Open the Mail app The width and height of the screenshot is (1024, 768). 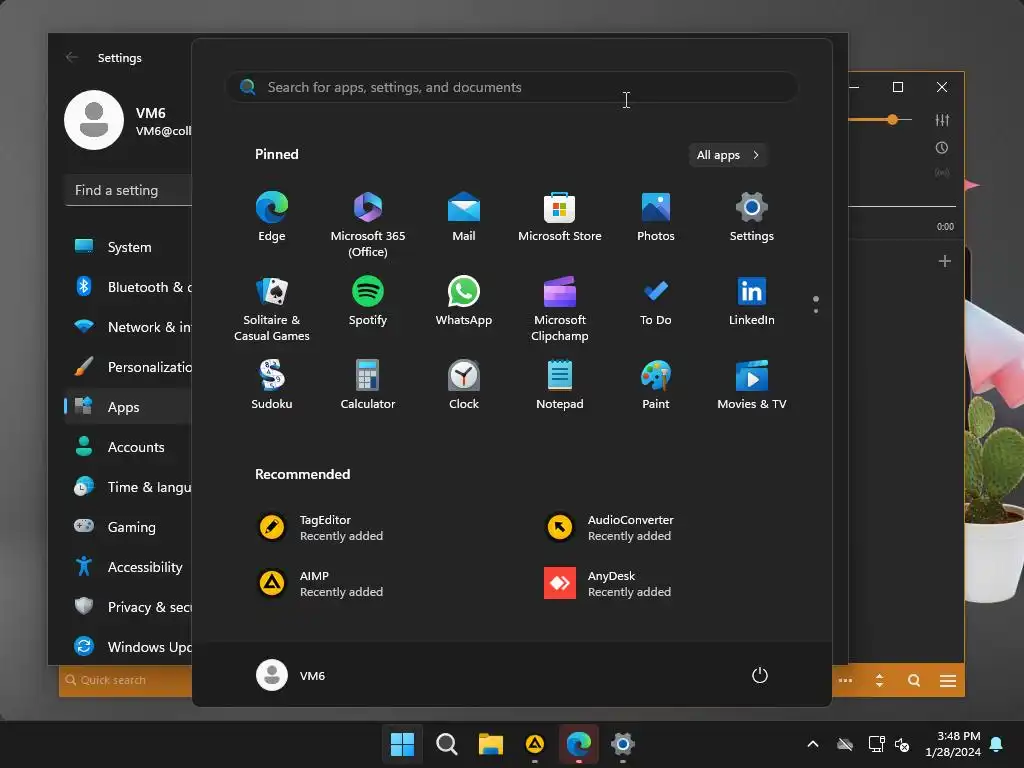[x=464, y=217]
